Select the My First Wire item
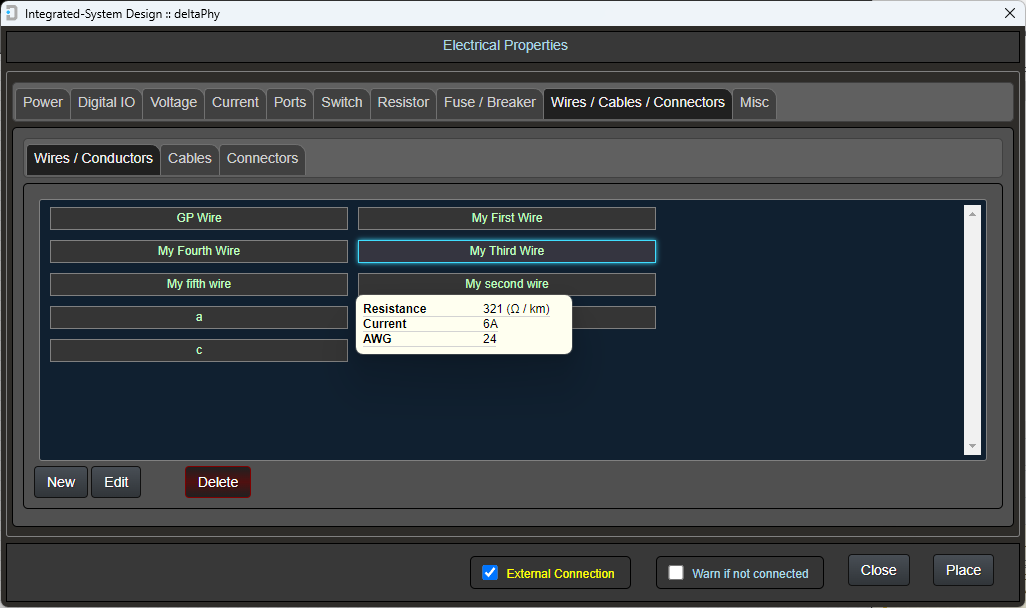The image size is (1026, 608). [x=507, y=218]
